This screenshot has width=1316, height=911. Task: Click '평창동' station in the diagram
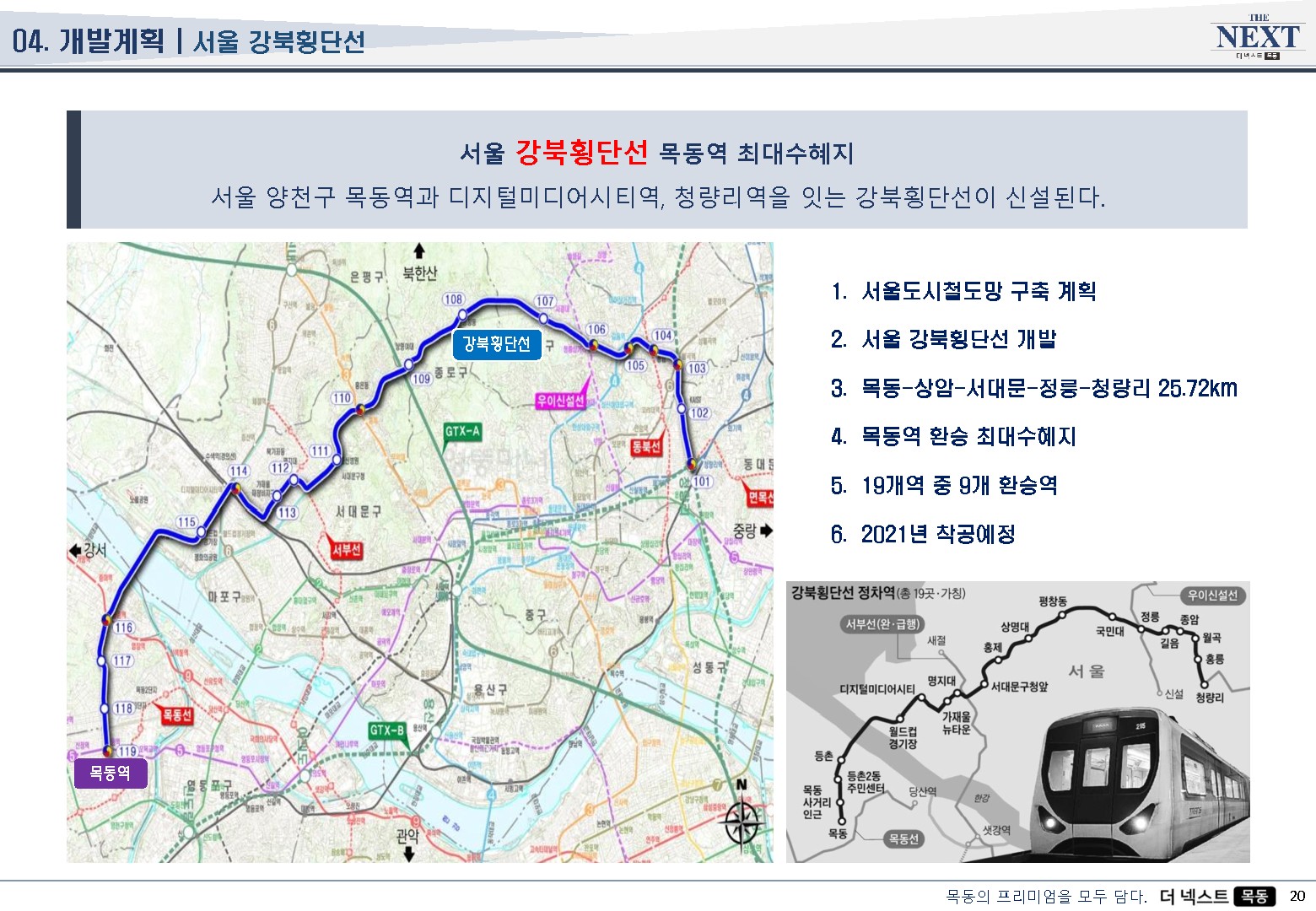coord(1053,601)
